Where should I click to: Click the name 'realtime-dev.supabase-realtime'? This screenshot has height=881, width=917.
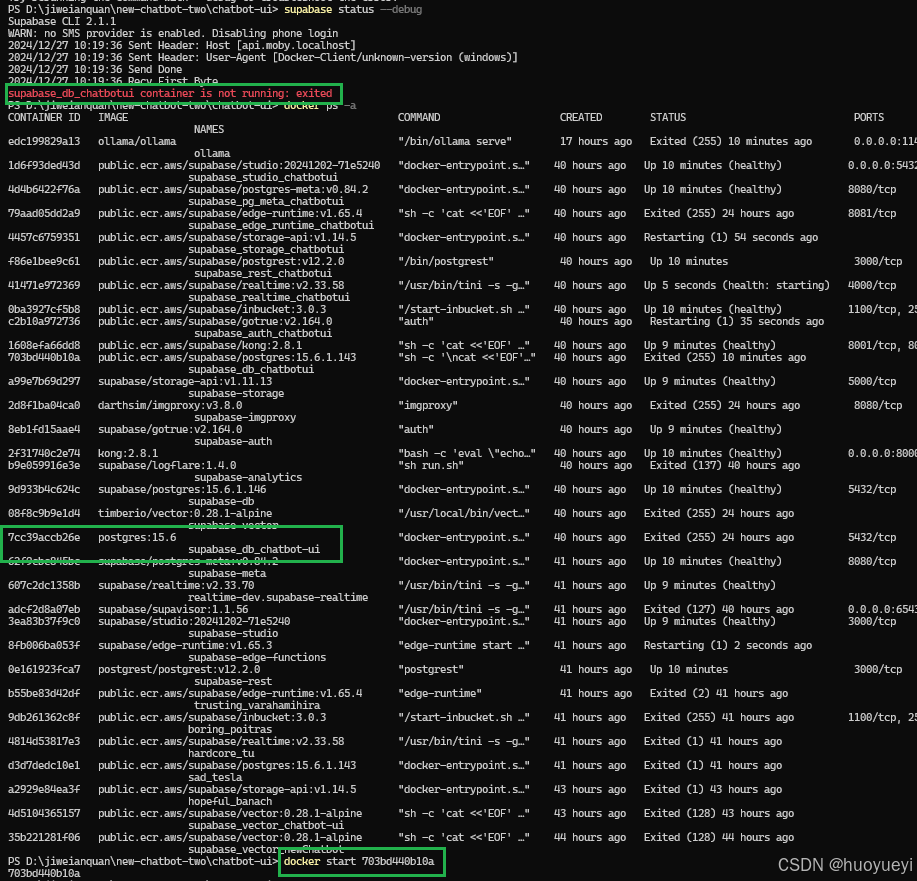coord(278,597)
